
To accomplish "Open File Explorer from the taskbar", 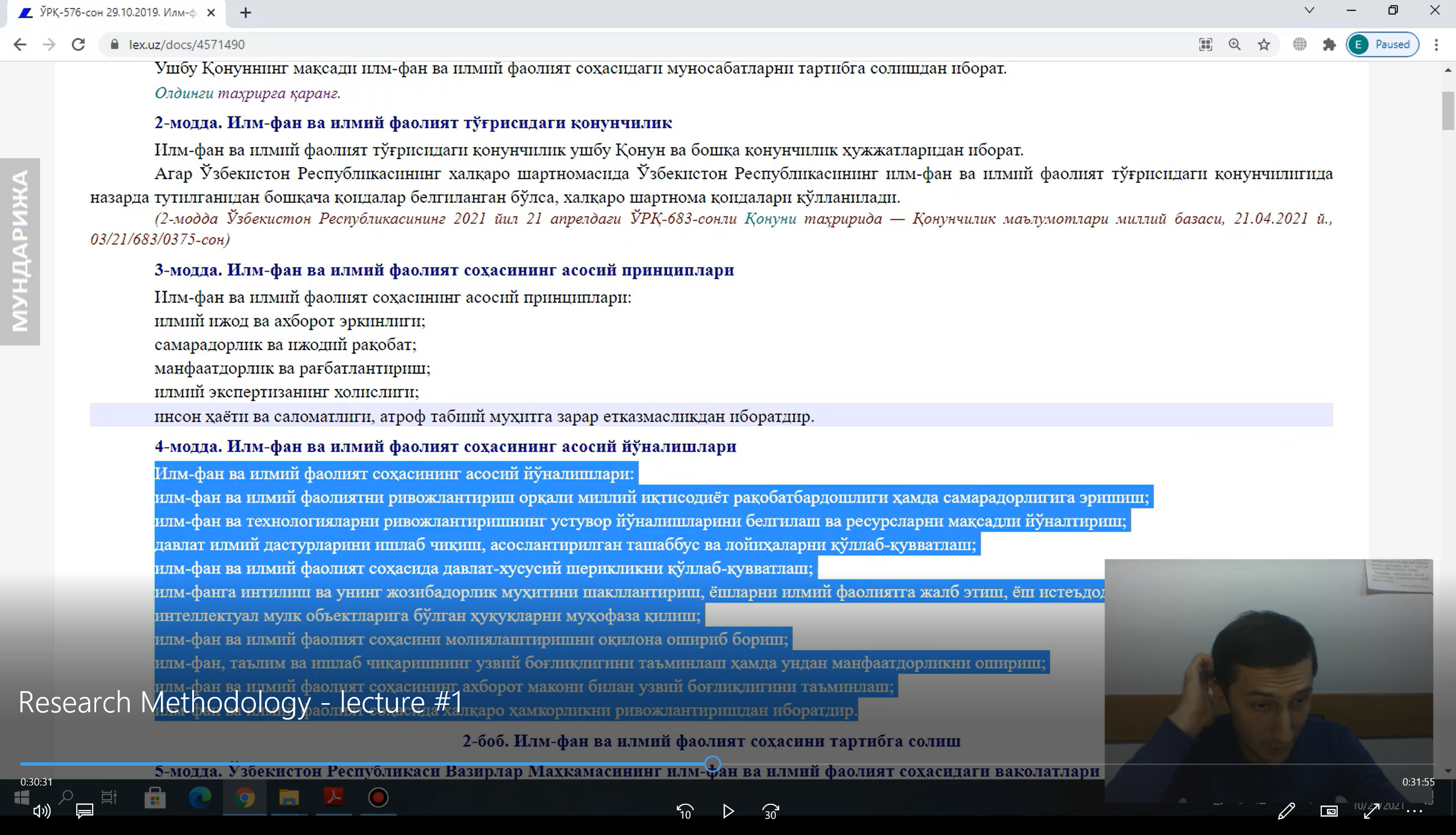I will click(x=289, y=797).
